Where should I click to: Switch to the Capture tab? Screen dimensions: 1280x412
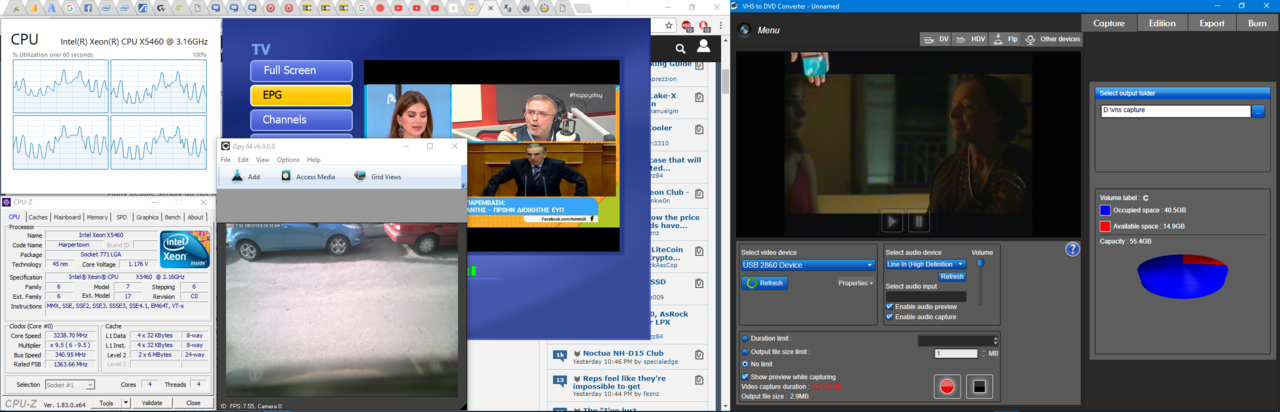[x=1108, y=23]
